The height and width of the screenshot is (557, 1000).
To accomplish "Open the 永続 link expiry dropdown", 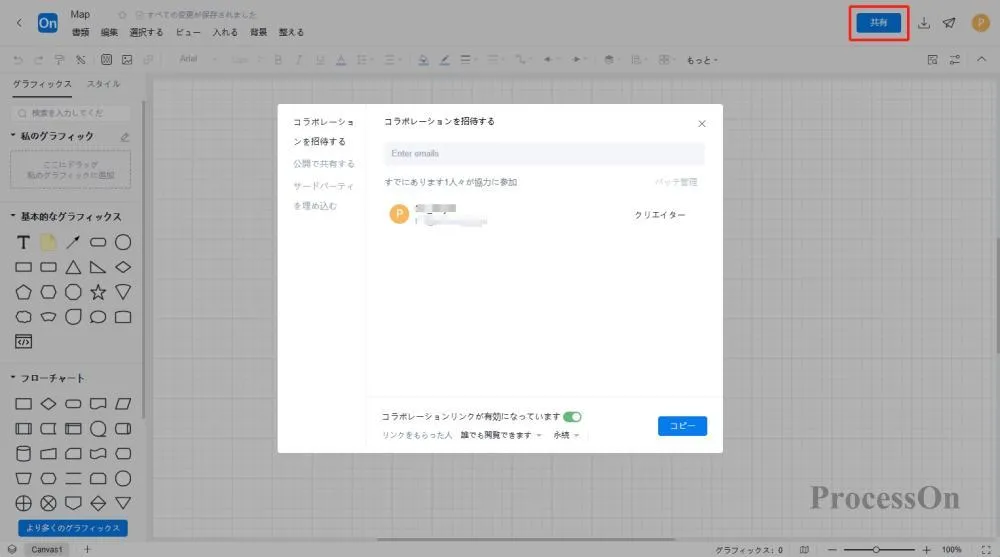I will click(x=566, y=436).
